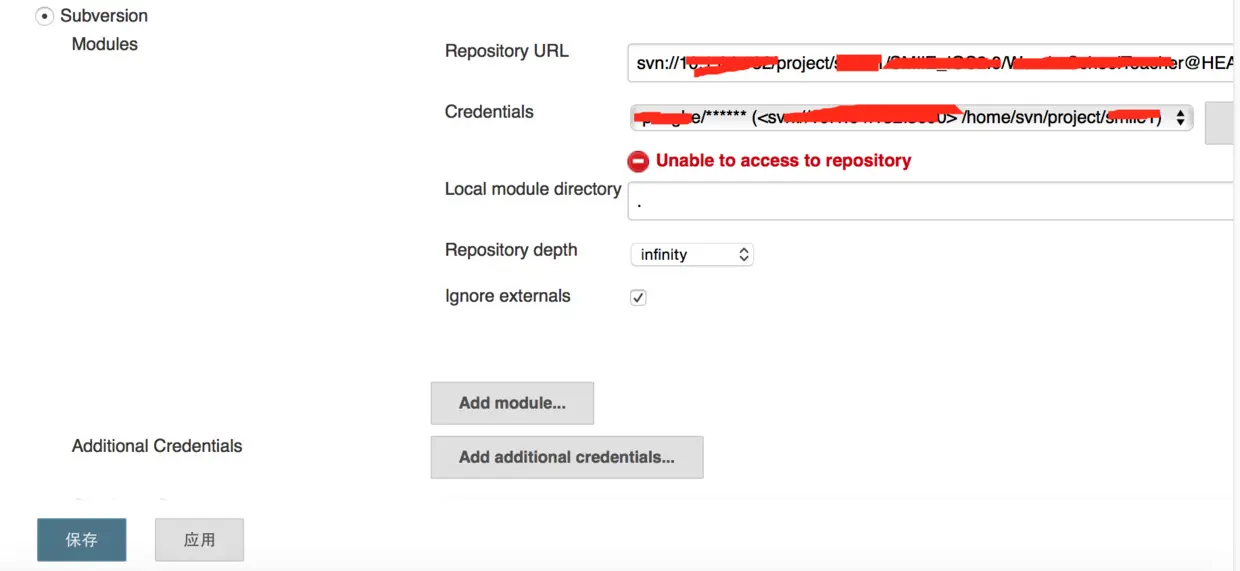Click the red error icon beside the warning
This screenshot has width=1240, height=571.
pos(638,161)
